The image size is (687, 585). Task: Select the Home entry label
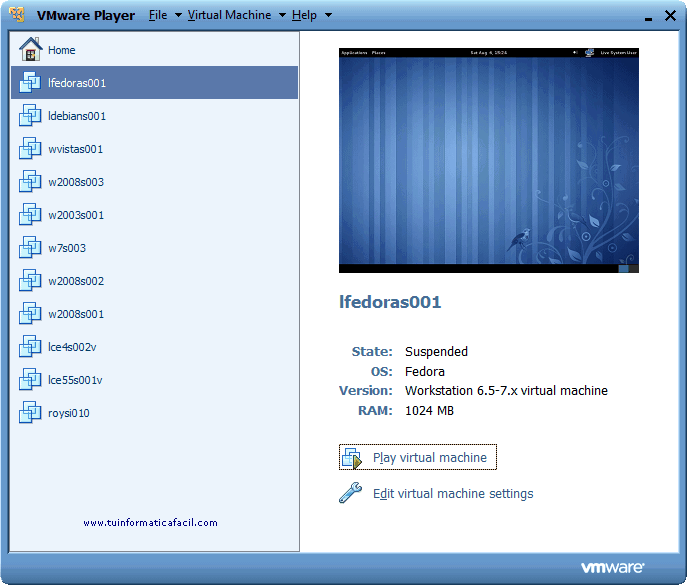click(62, 50)
